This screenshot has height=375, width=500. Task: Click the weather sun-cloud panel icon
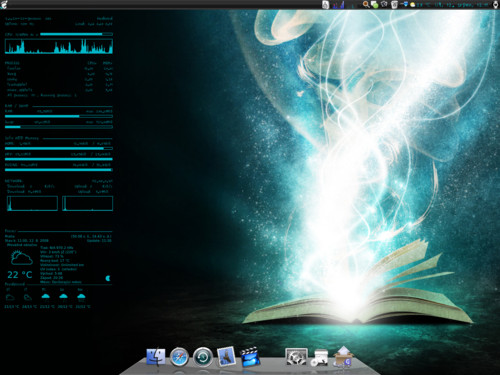pos(413,5)
